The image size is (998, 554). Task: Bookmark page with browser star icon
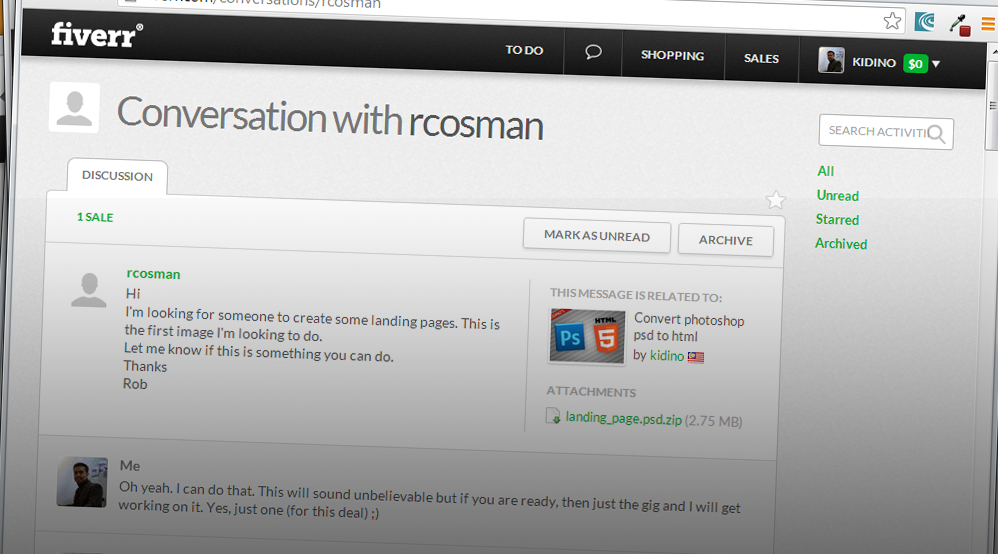892,21
